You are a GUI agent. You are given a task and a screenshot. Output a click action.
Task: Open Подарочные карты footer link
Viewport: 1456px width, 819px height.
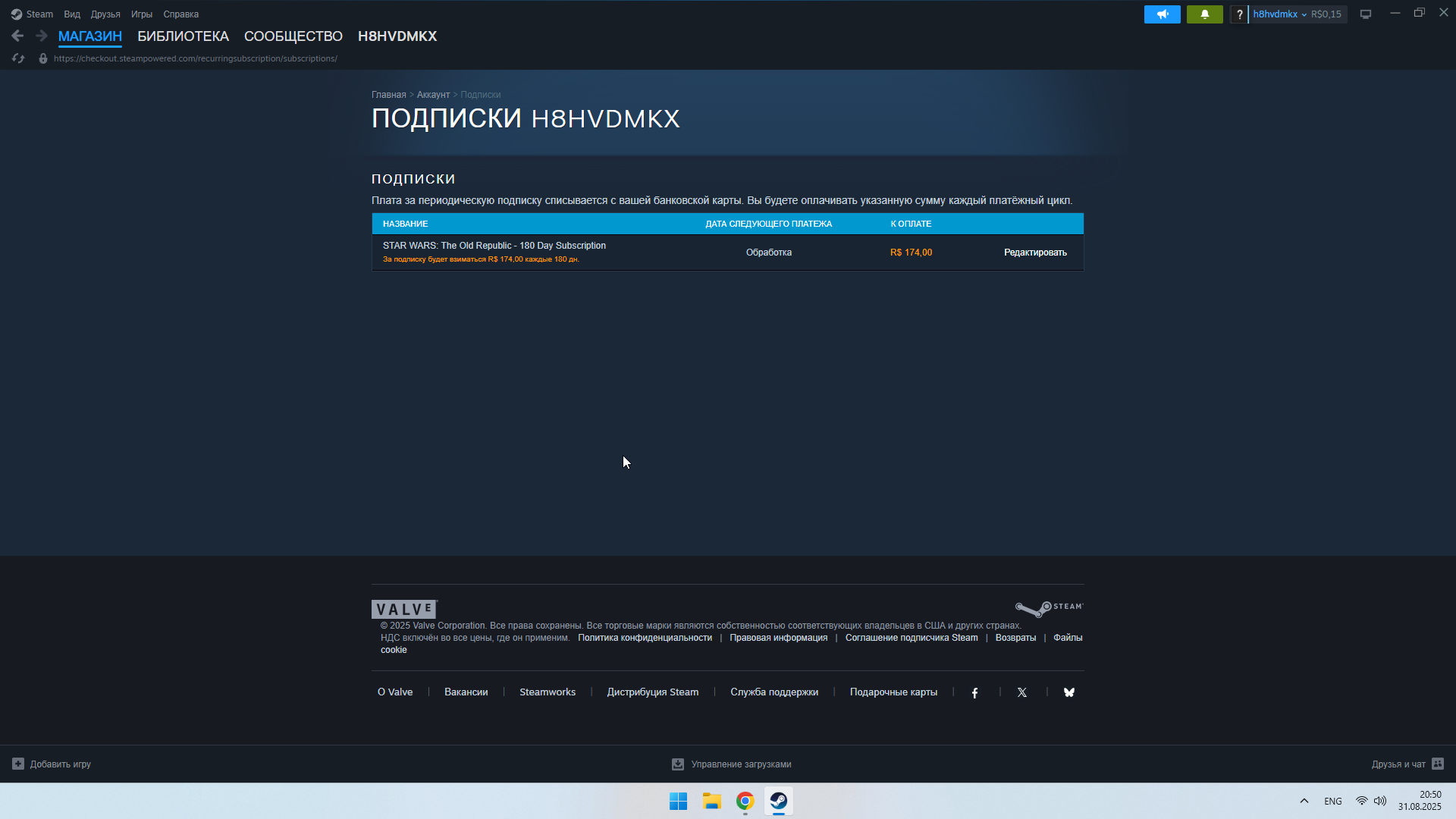click(893, 692)
